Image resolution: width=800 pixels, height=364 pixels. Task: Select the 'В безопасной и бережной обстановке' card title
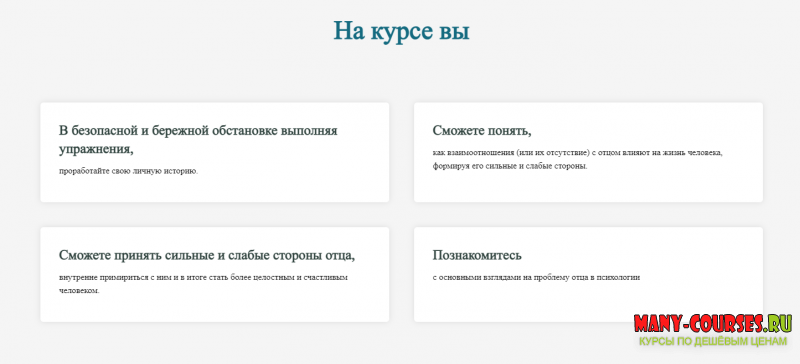(198, 140)
